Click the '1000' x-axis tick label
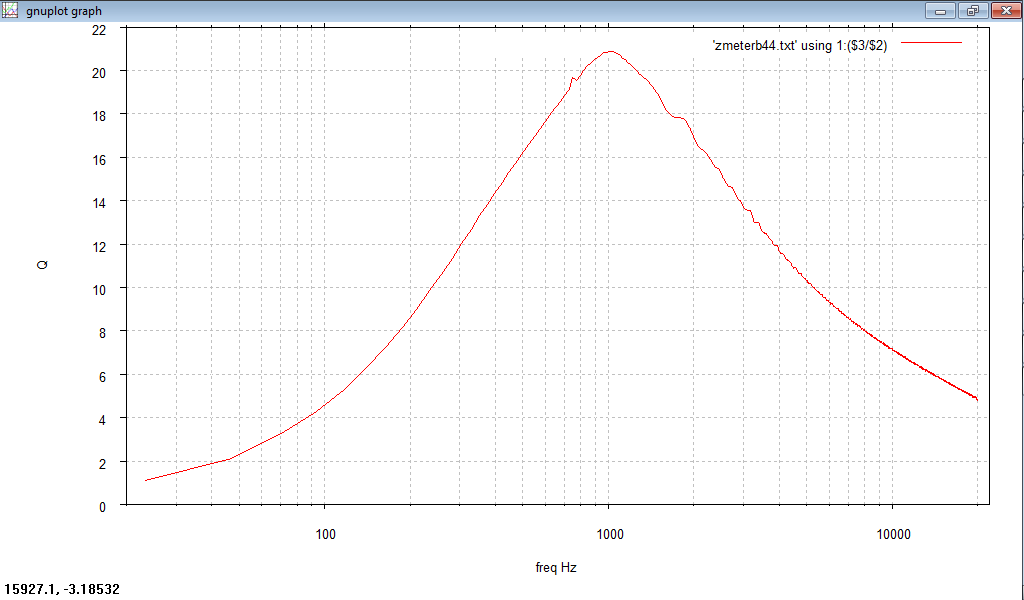The image size is (1024, 600). pyautogui.click(x=609, y=534)
